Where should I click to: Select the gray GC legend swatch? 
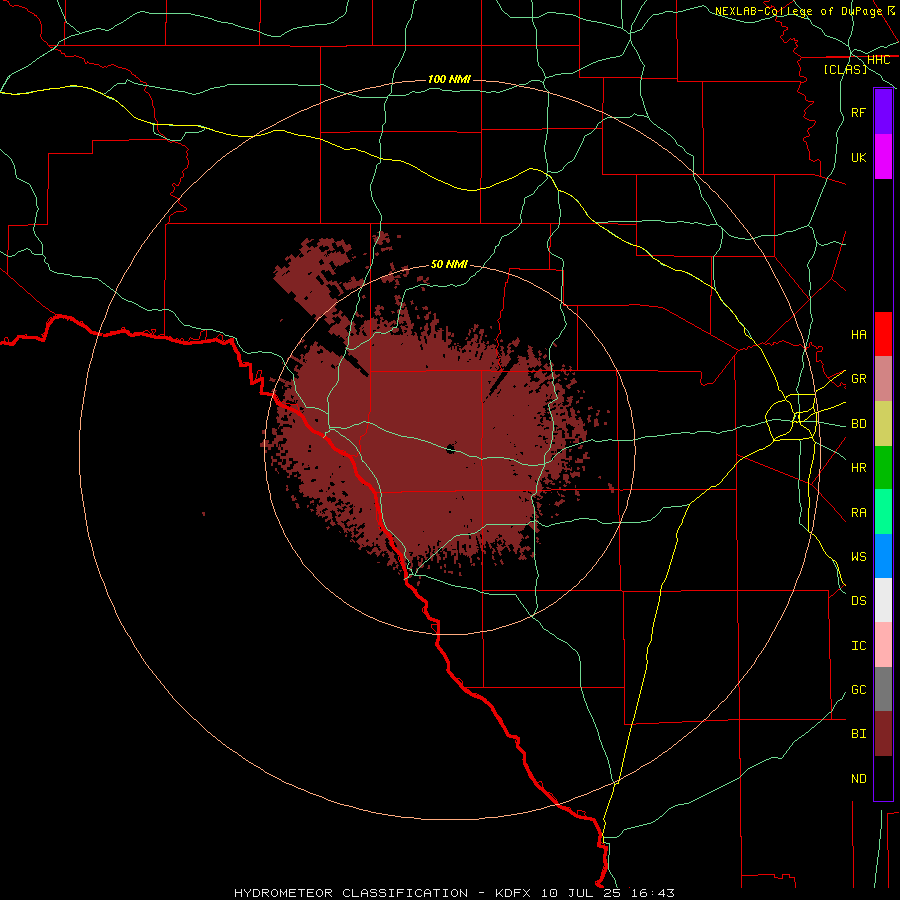883,689
